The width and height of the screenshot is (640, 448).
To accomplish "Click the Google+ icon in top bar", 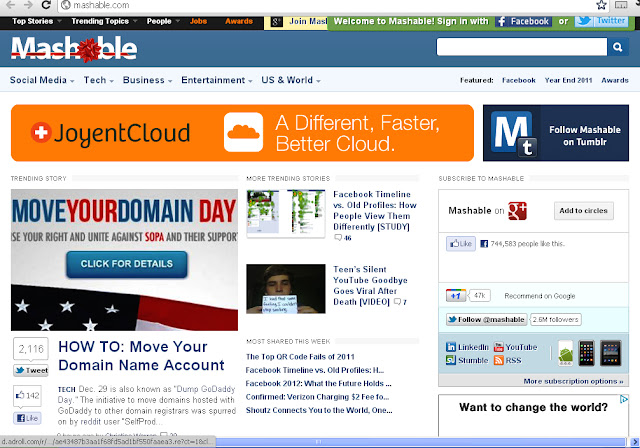I will pyautogui.click(x=276, y=22).
